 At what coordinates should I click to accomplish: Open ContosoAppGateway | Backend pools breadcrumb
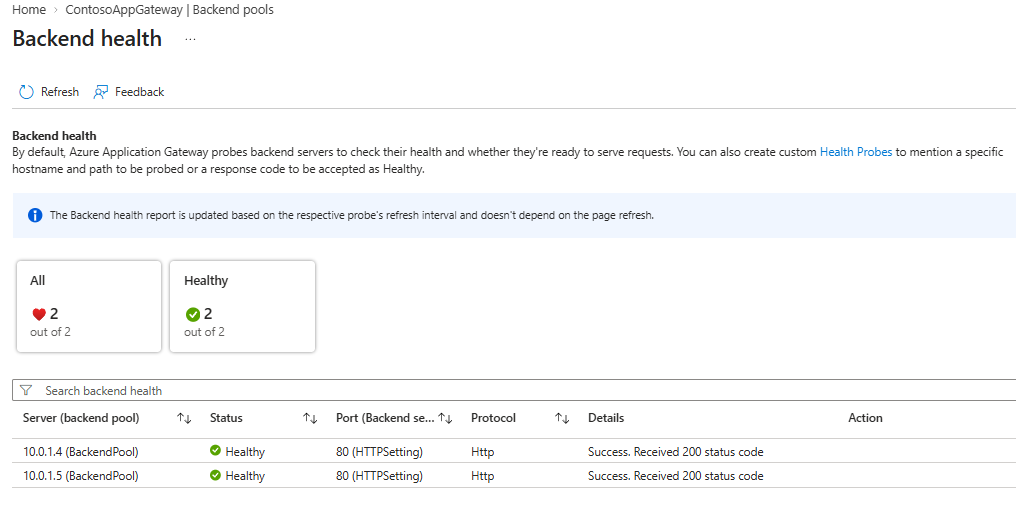pos(169,10)
